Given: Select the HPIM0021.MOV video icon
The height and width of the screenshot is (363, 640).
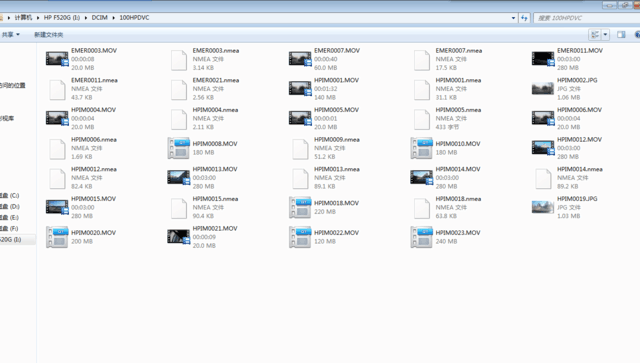Looking at the screenshot, I should coord(178,237).
